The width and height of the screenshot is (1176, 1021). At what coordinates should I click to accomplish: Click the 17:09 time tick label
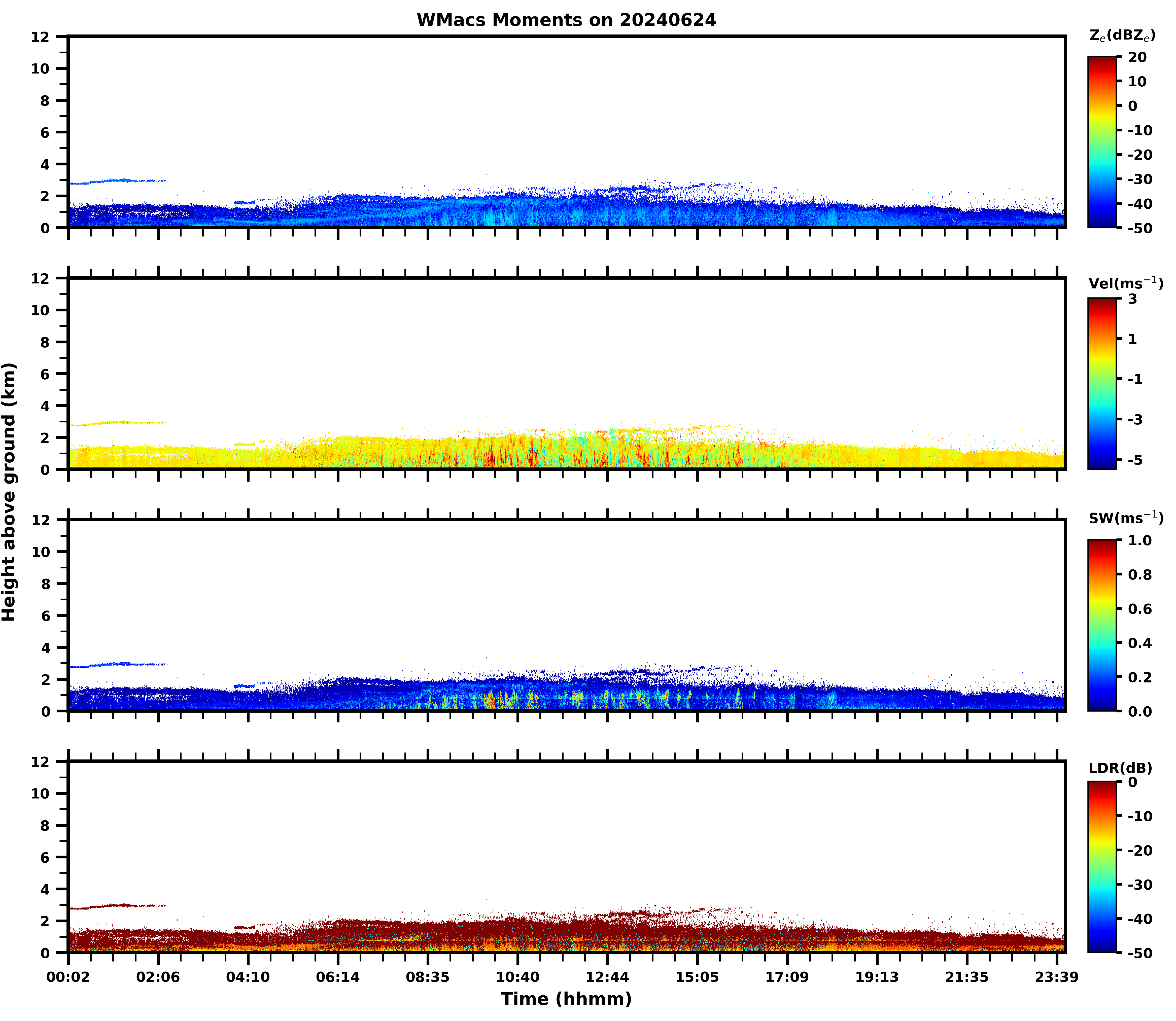787,977
